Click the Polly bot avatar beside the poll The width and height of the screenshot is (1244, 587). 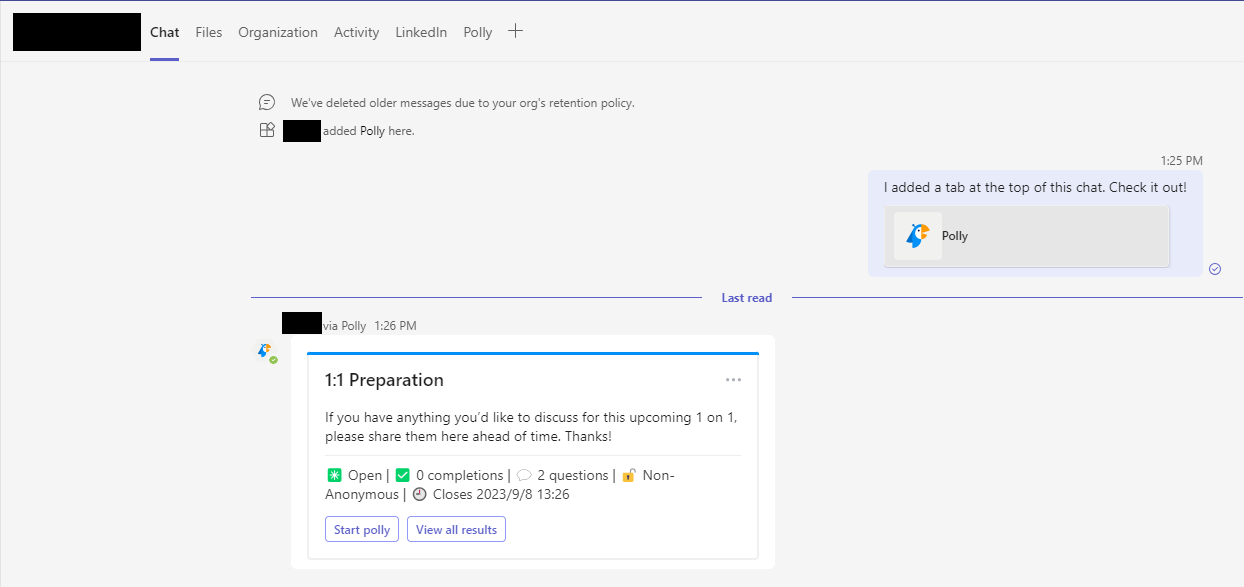[x=266, y=352]
